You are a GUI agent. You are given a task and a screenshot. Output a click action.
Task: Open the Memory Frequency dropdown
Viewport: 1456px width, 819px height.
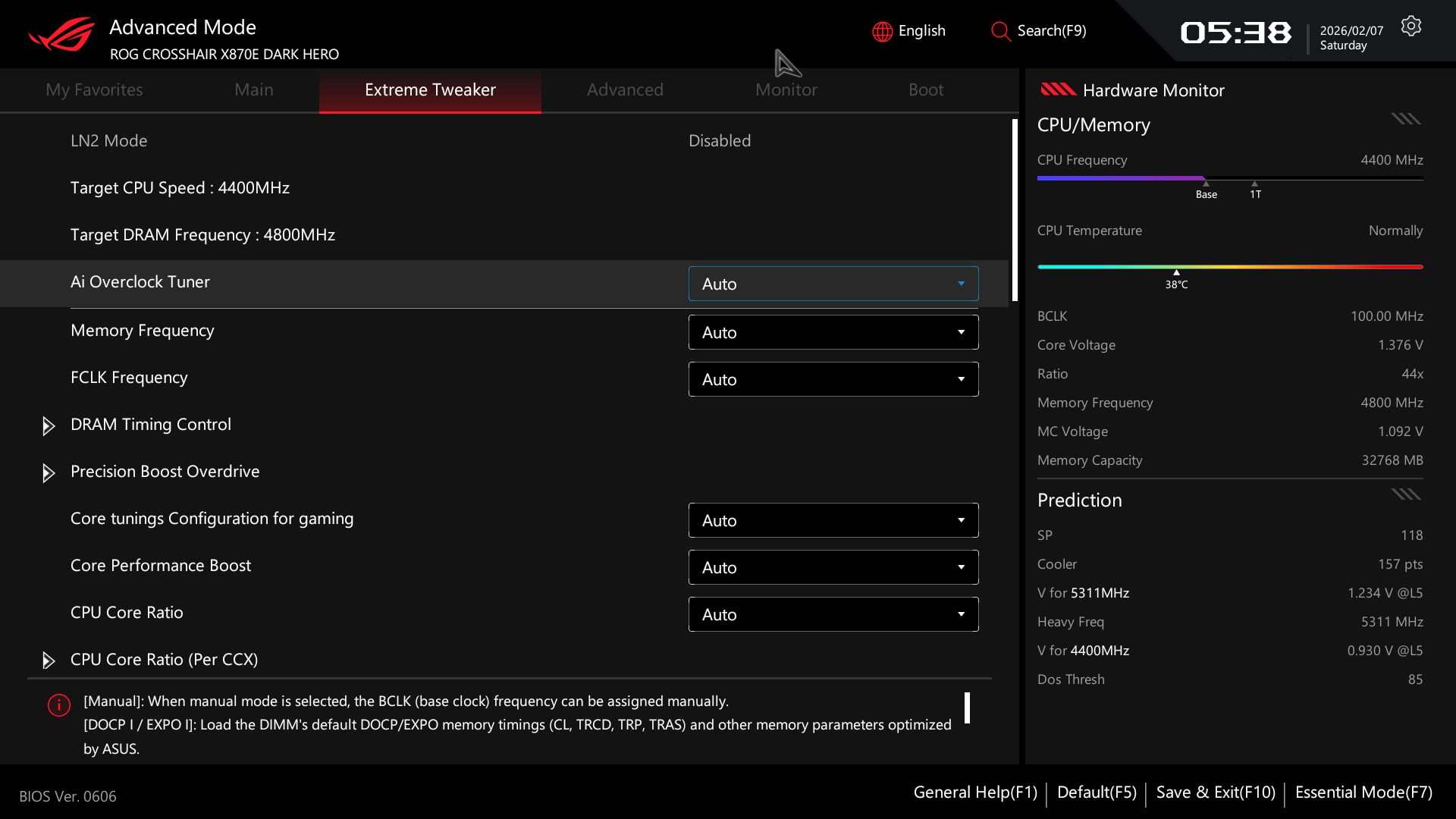pyautogui.click(x=833, y=332)
